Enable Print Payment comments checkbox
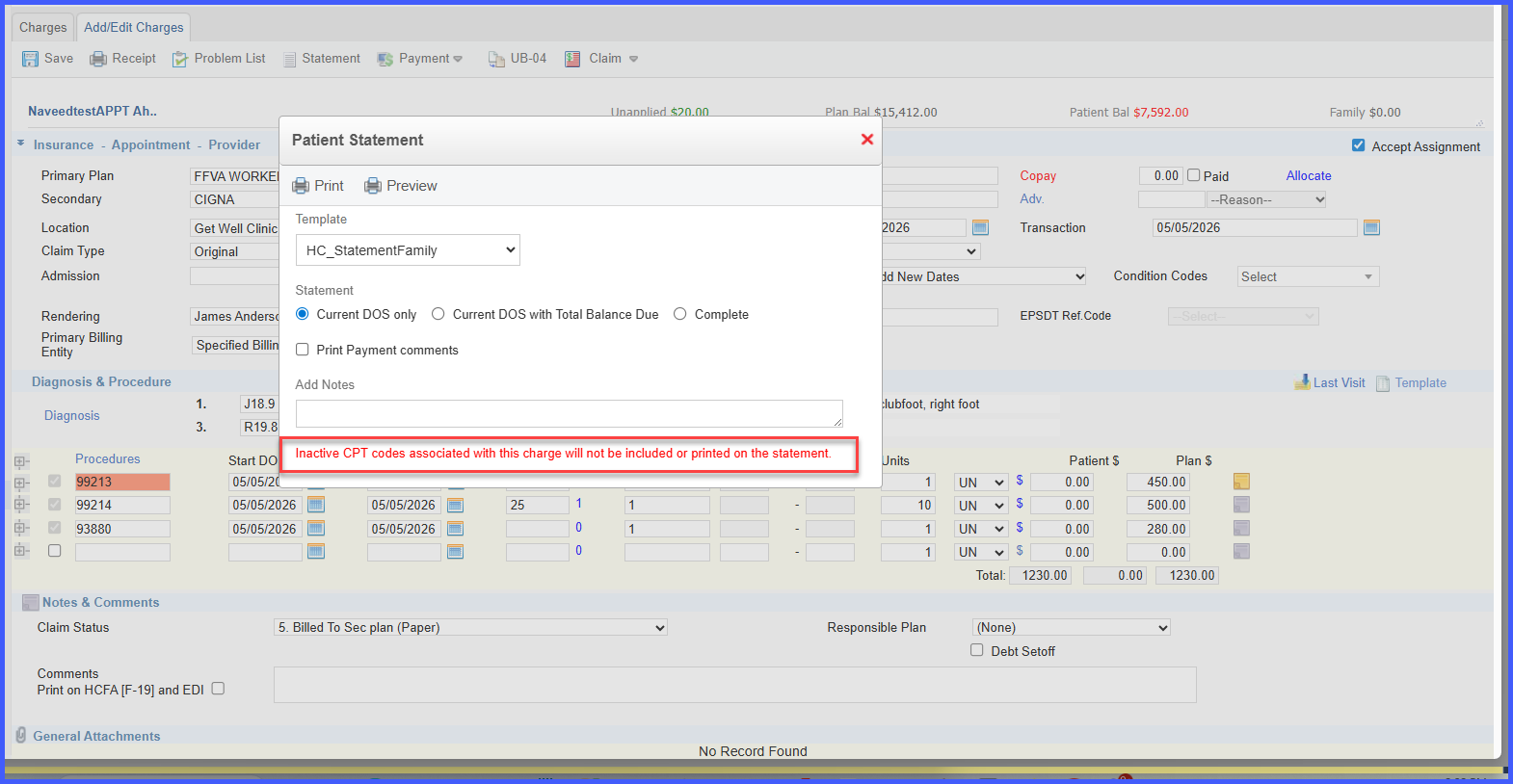 [303, 350]
